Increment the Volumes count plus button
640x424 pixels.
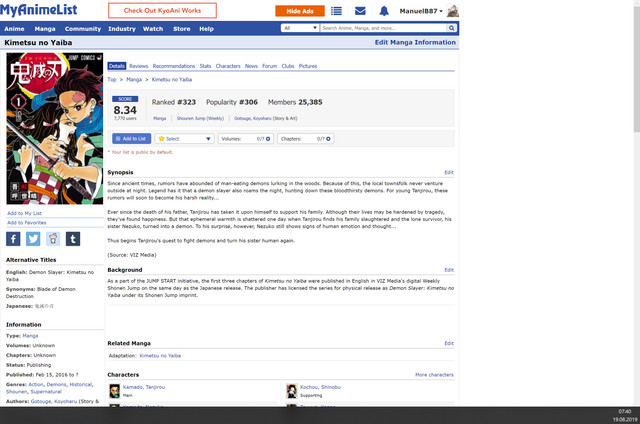click(x=268, y=139)
